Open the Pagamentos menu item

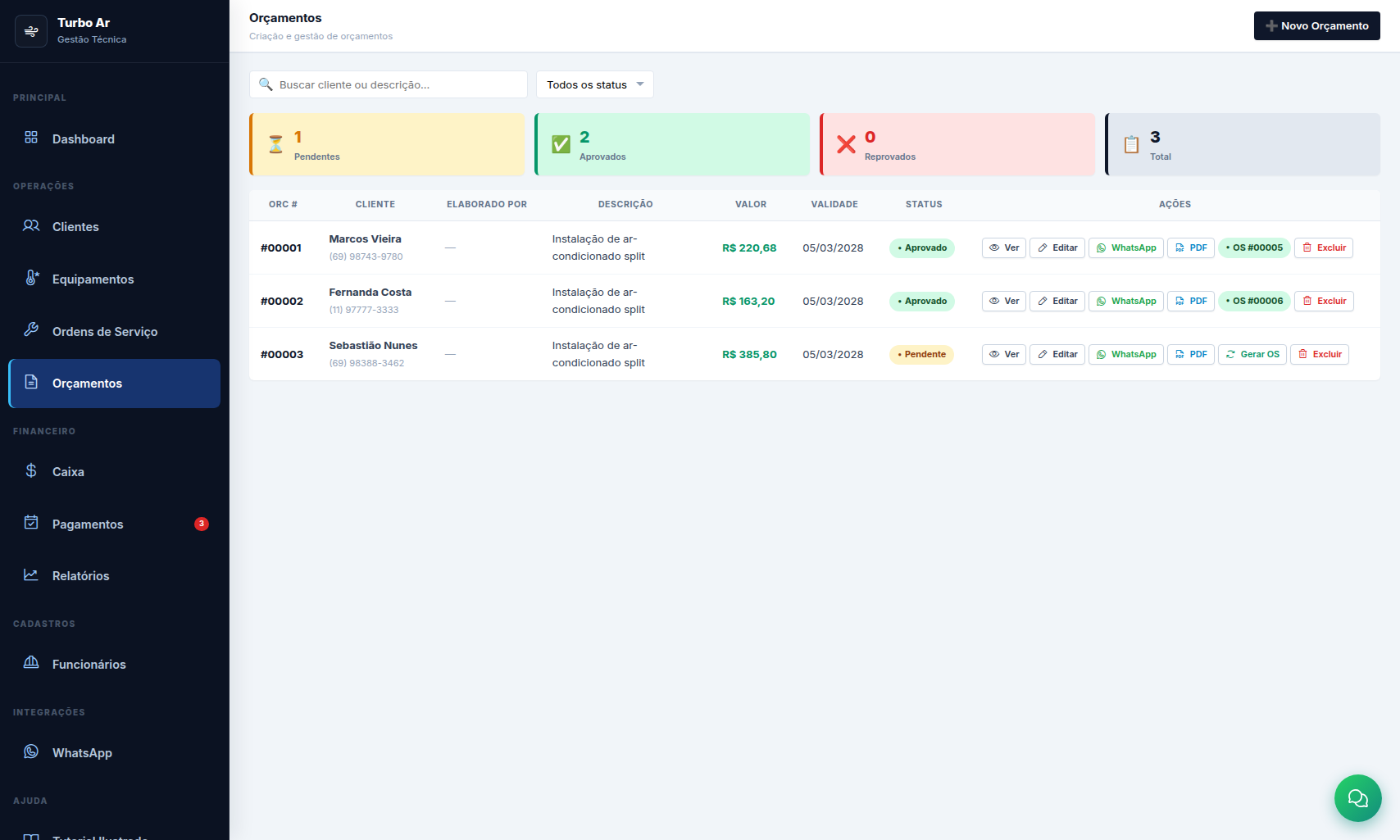[x=115, y=524]
